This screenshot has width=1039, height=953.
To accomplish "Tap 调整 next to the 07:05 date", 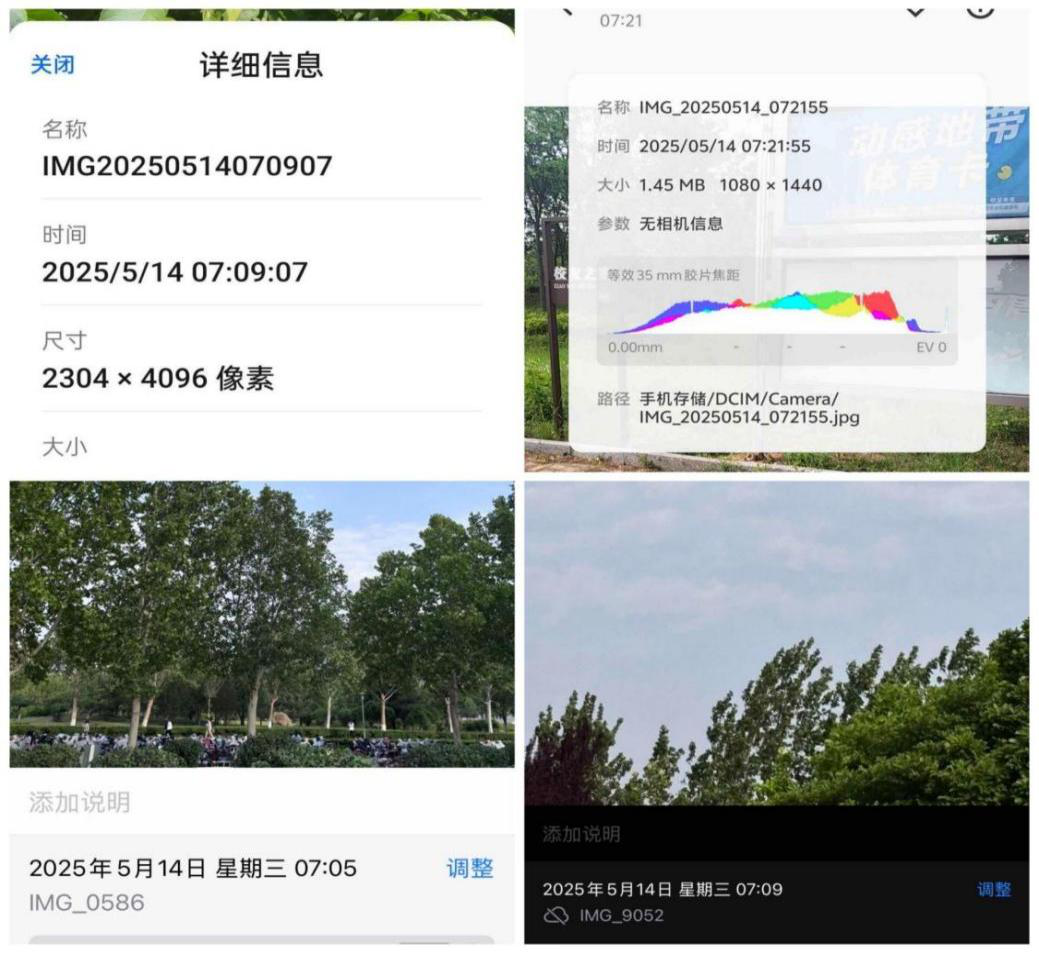I will tap(469, 868).
